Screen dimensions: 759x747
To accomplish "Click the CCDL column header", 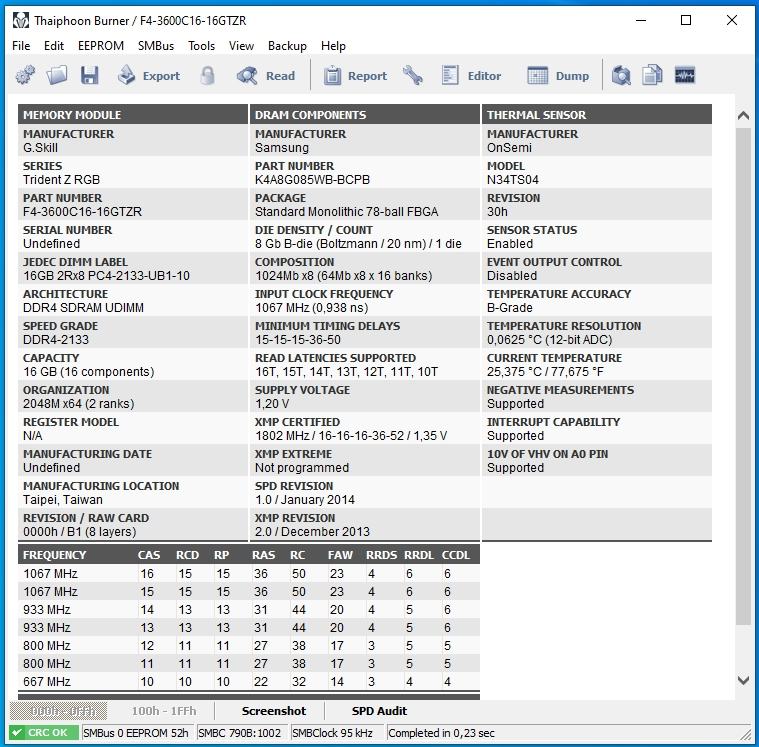I will click(x=455, y=555).
